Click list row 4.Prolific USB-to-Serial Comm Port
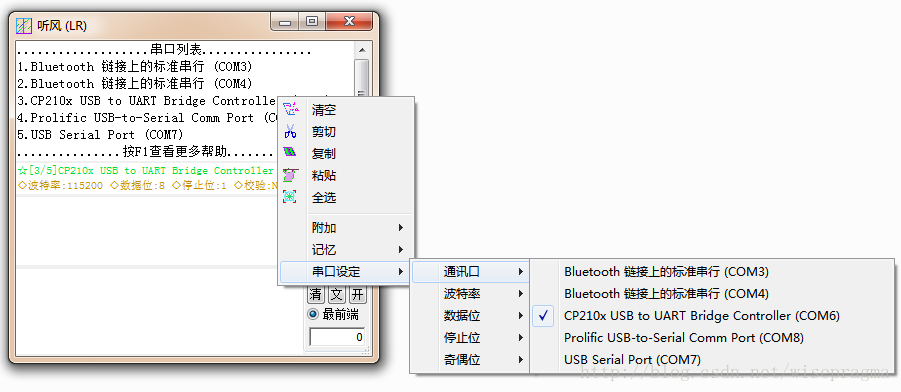 (147, 118)
